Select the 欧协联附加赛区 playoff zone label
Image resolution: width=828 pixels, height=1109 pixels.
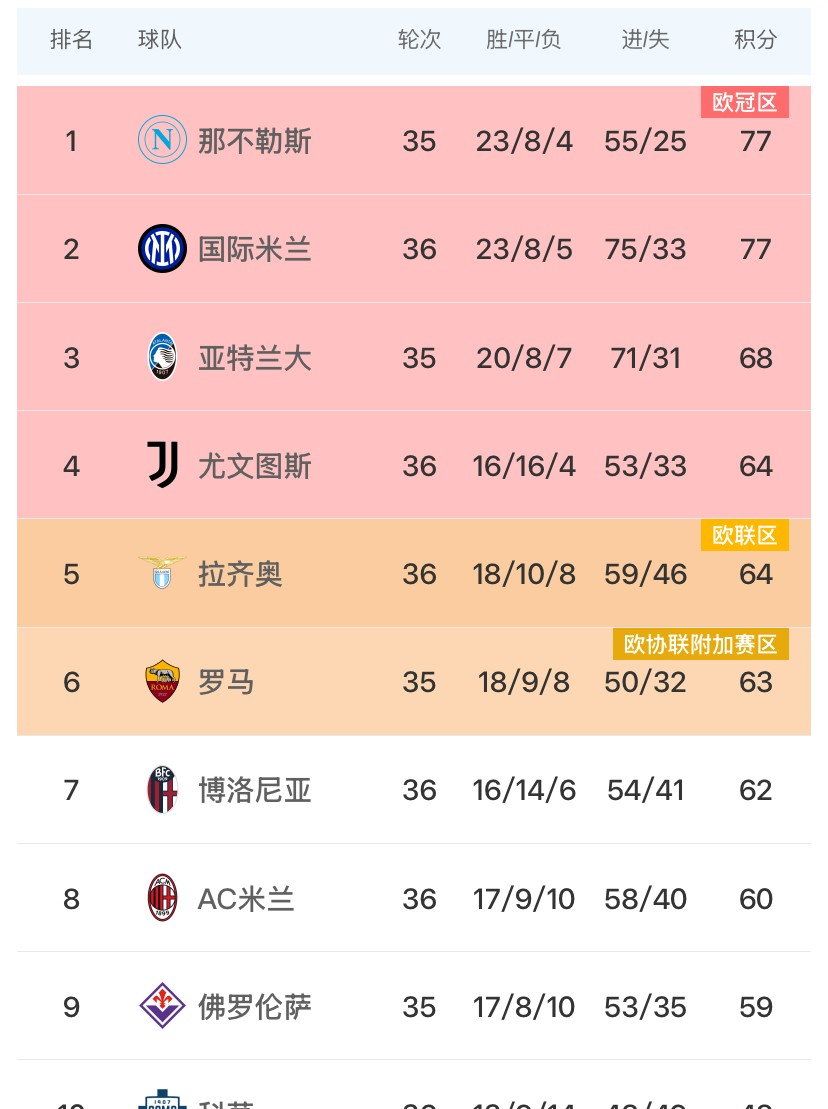700,644
